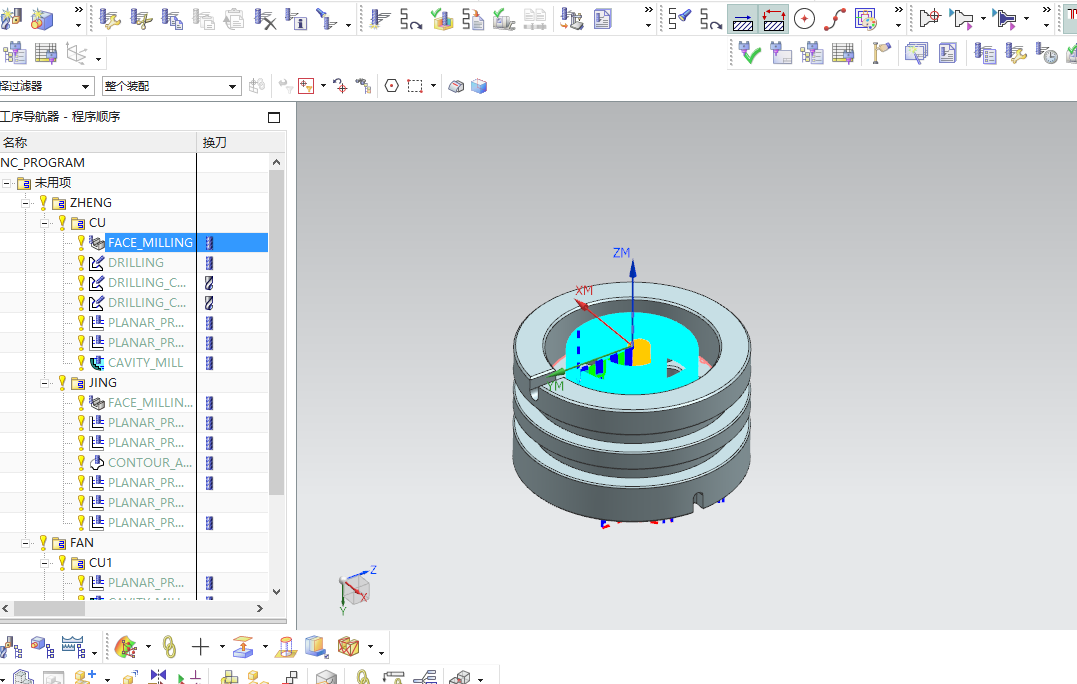This screenshot has width=1077, height=684.
Task: Click the Create Tool icon
Action: click(x=11, y=19)
